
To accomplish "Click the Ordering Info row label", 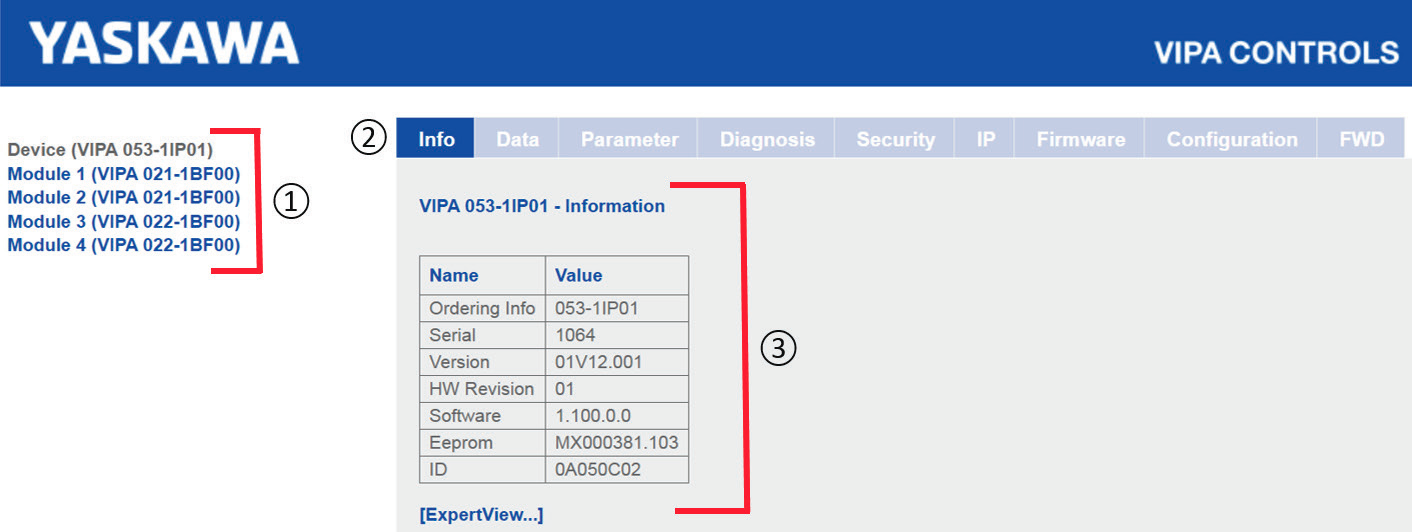I will tap(482, 308).
